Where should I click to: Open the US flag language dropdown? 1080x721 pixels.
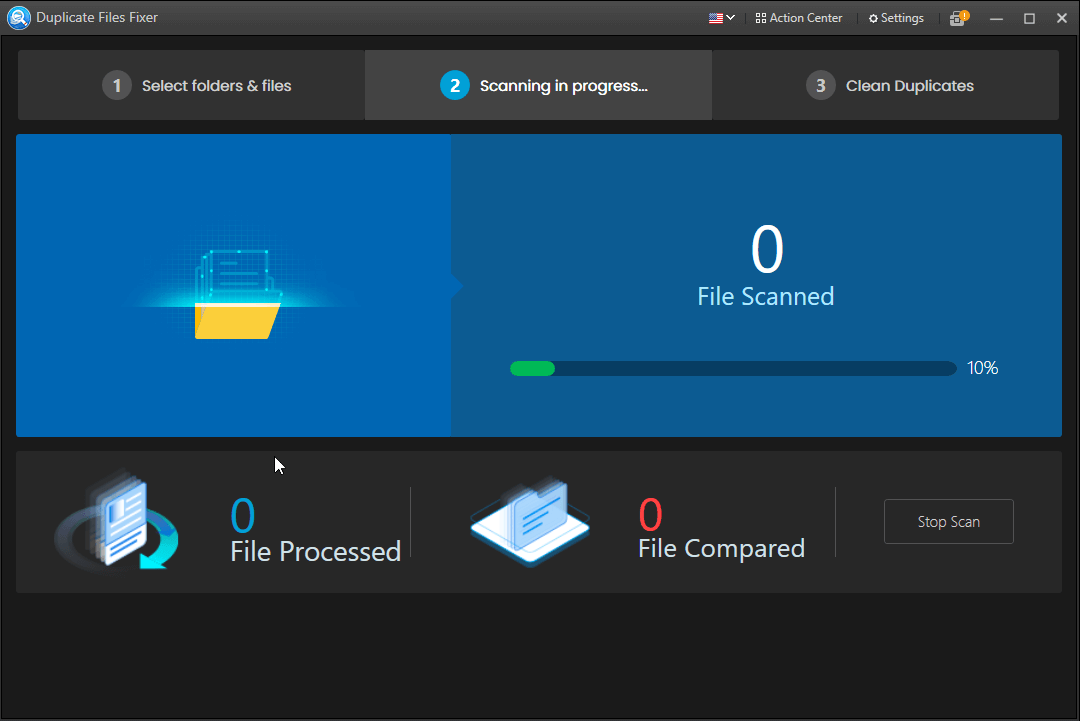point(721,18)
